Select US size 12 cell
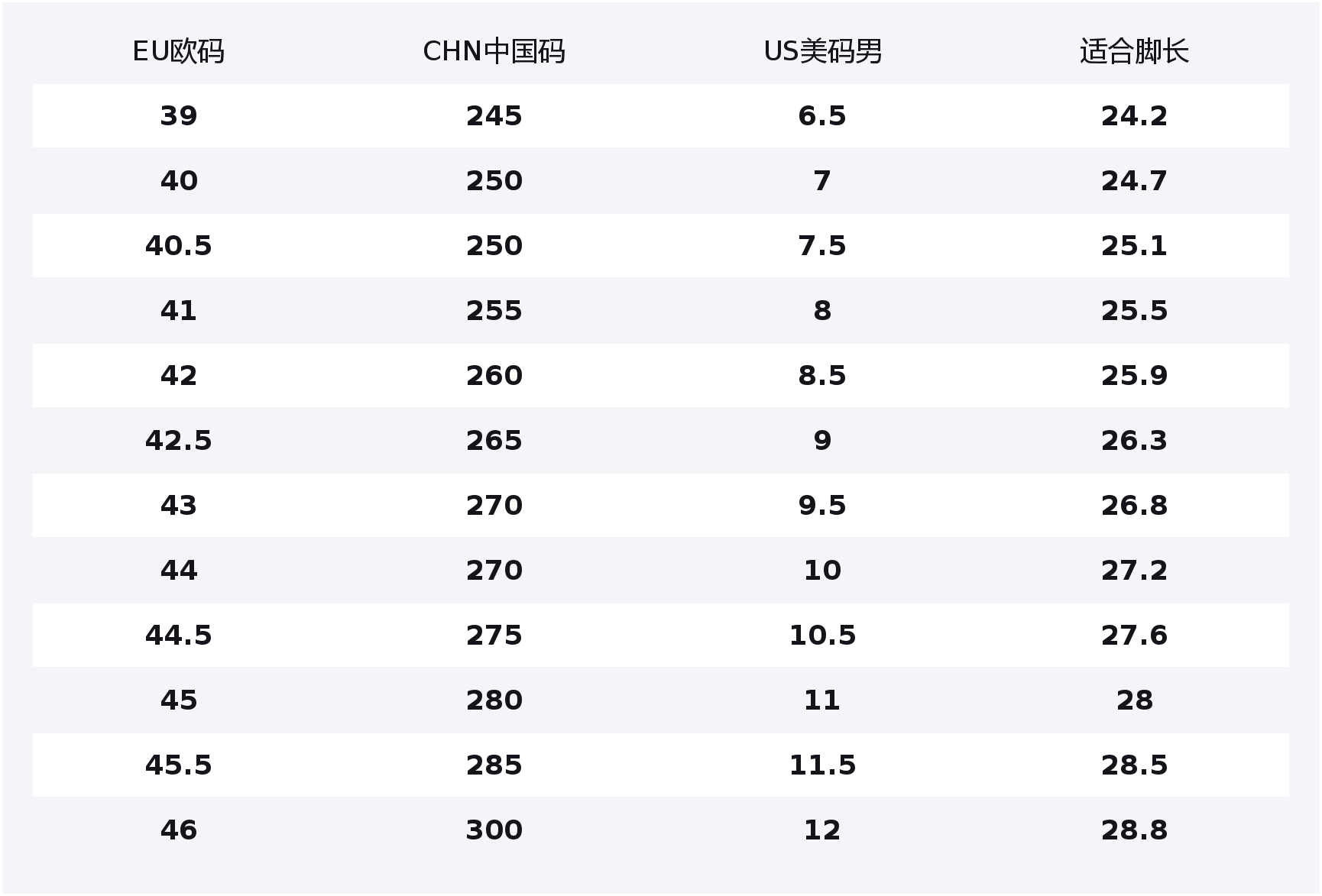This screenshot has width=1322, height=896. pyautogui.click(x=822, y=830)
